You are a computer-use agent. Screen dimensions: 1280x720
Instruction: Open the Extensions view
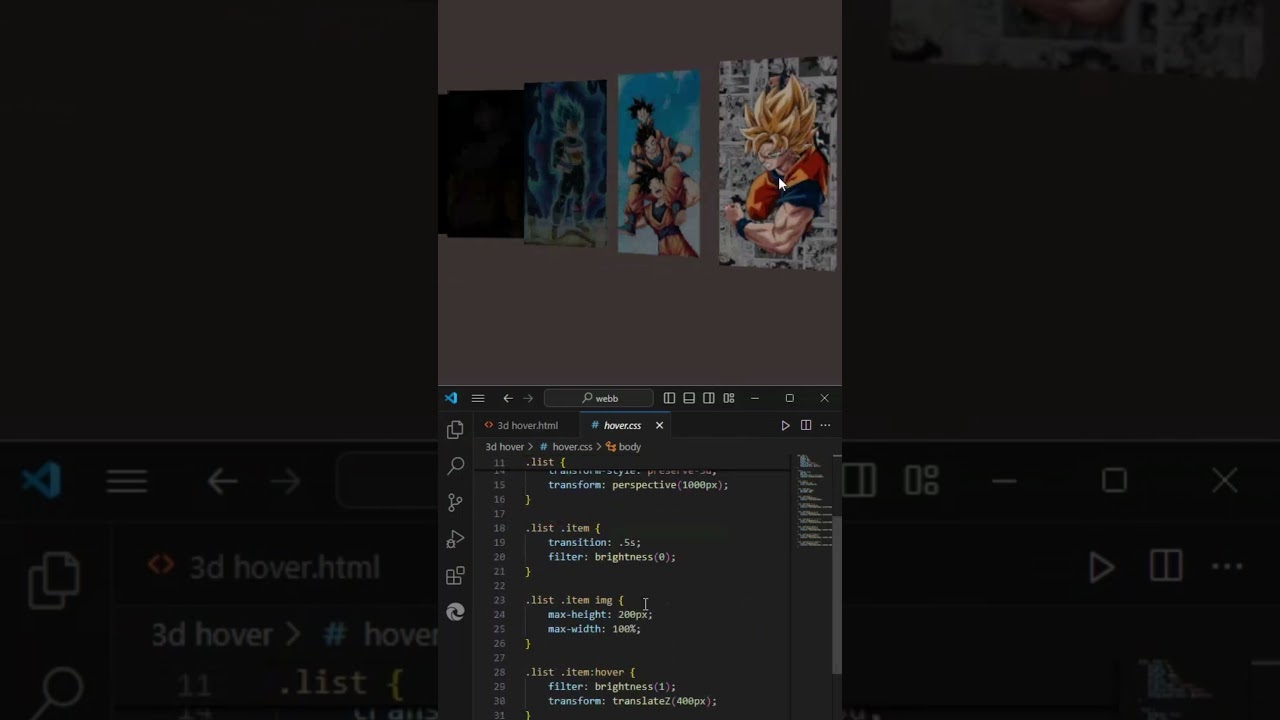pos(455,576)
